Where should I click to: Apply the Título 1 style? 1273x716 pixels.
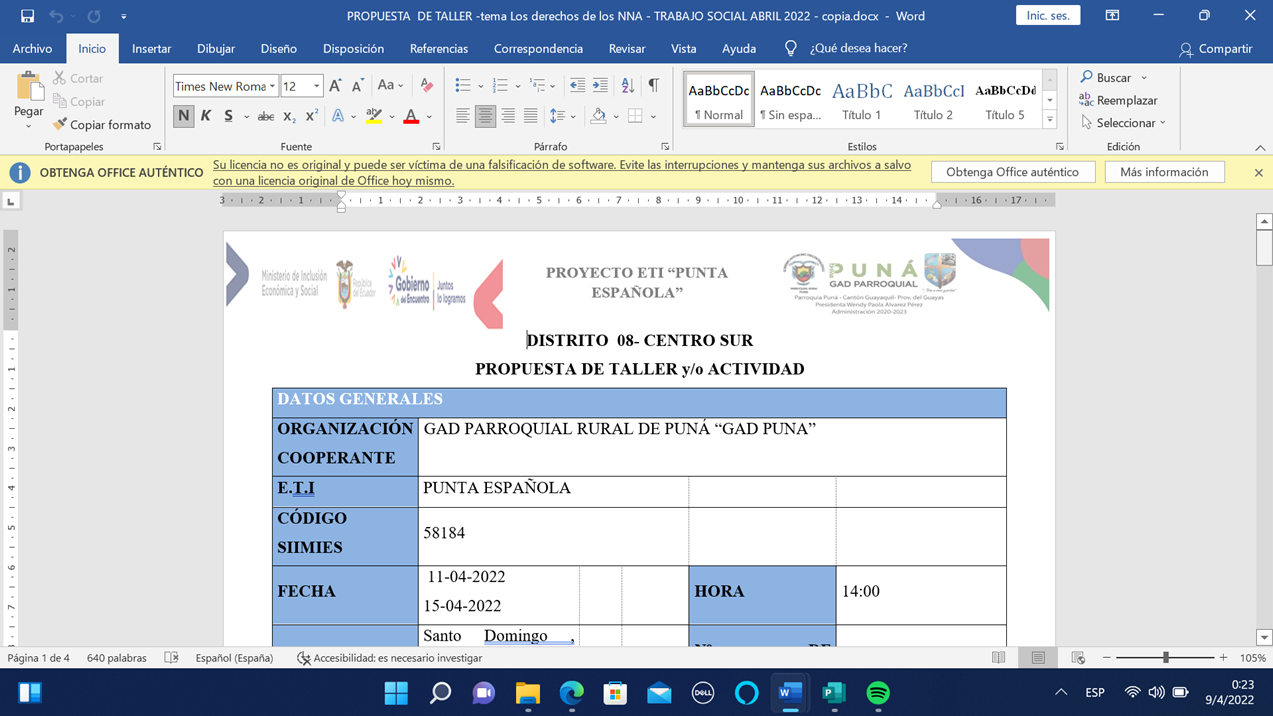click(x=861, y=101)
